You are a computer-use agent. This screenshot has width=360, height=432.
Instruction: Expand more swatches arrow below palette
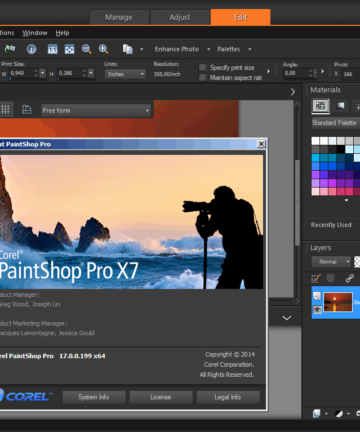point(346,200)
